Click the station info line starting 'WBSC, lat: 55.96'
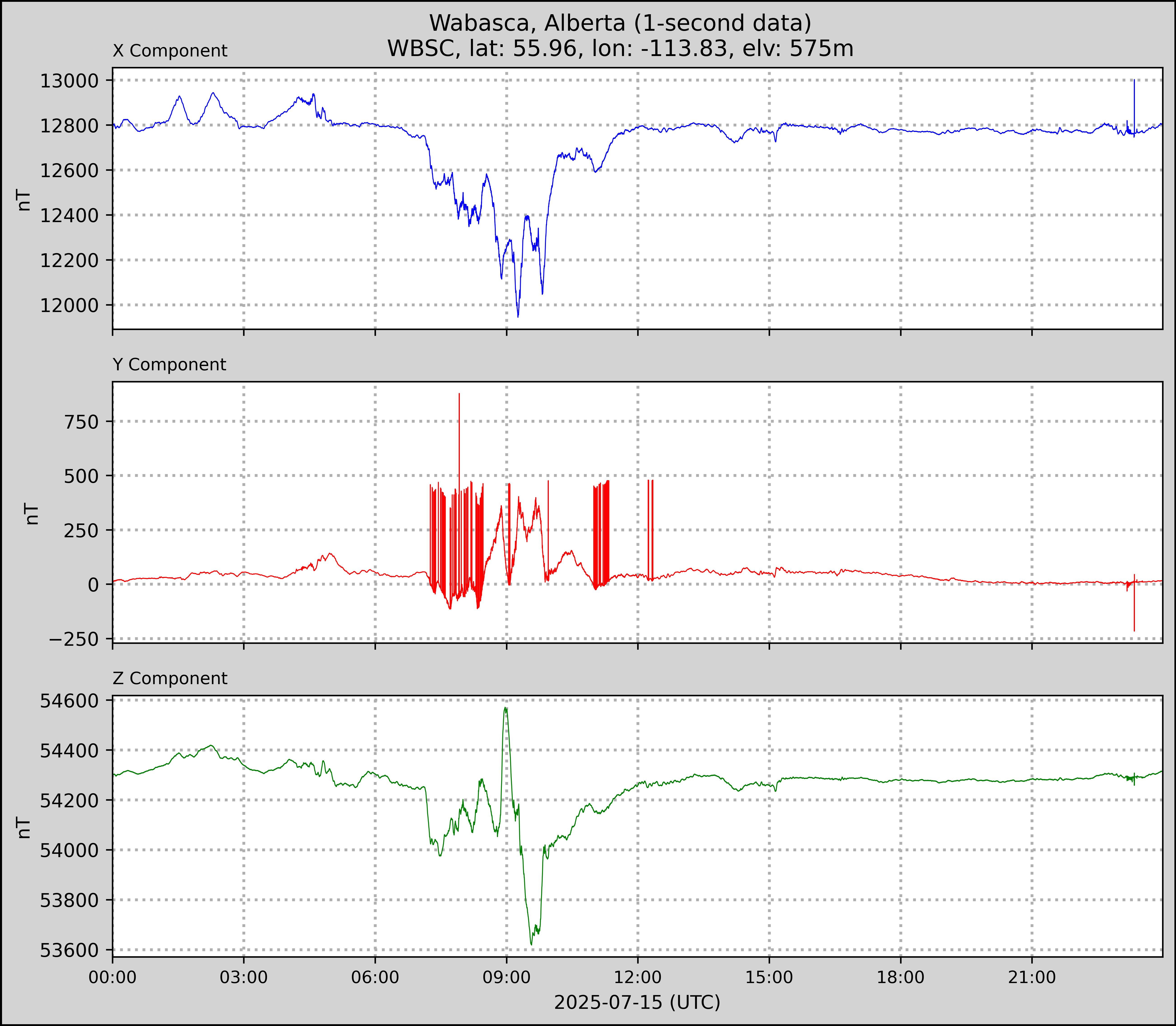The image size is (1176, 1026). click(x=620, y=49)
